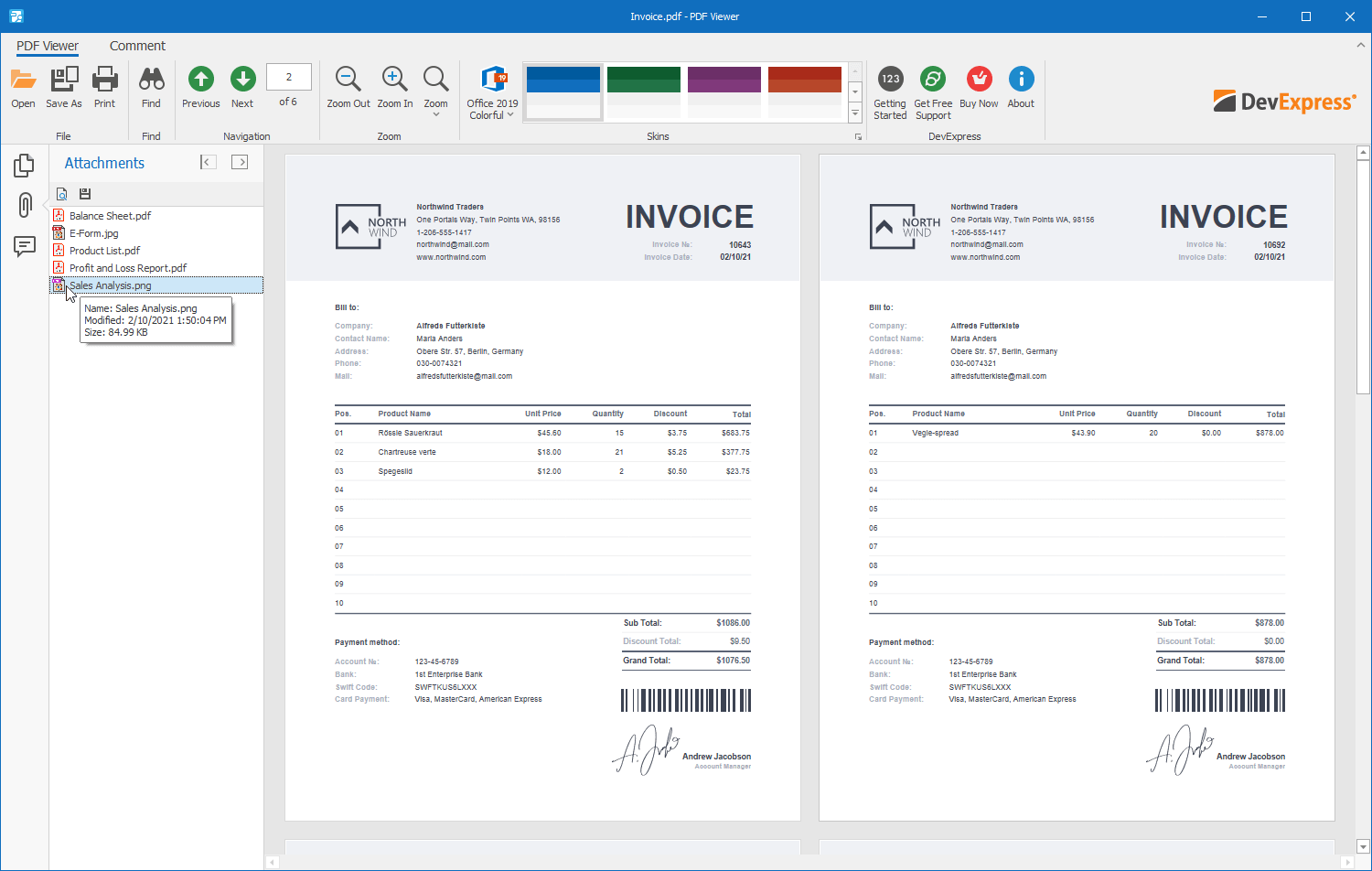Click the page number input field

click(288, 77)
